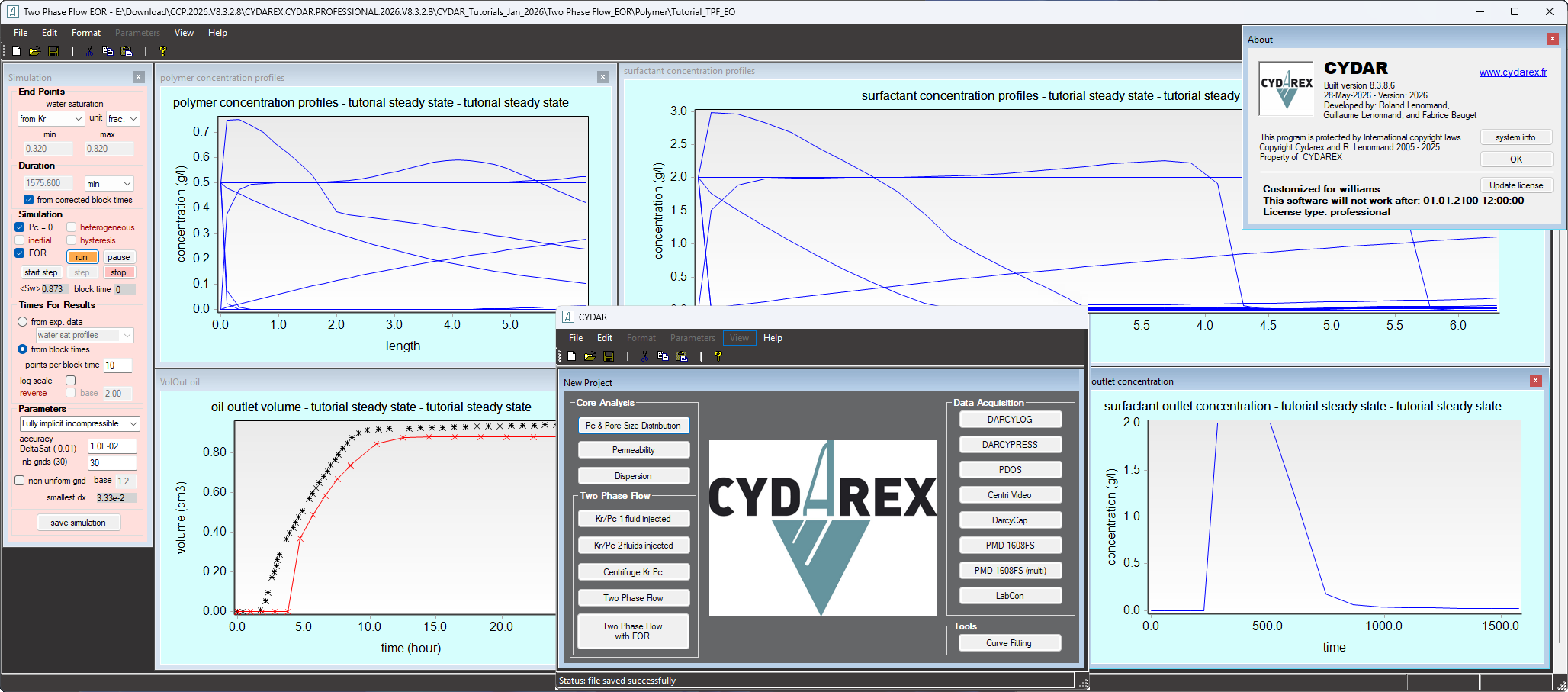Open www.cydarex.fr link in About
The height and width of the screenshot is (692, 1568).
(1513, 72)
